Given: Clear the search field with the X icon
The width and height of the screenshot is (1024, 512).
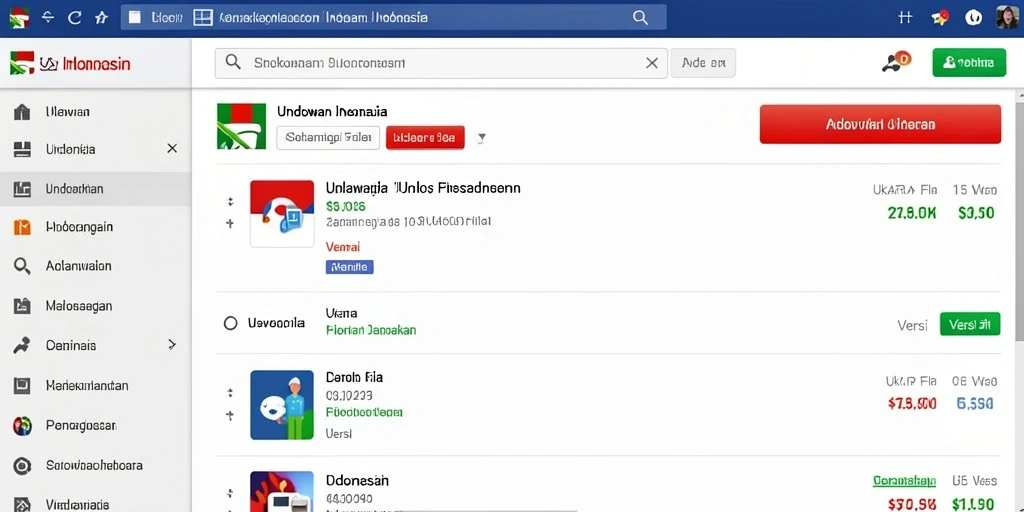Looking at the screenshot, I should pos(652,63).
